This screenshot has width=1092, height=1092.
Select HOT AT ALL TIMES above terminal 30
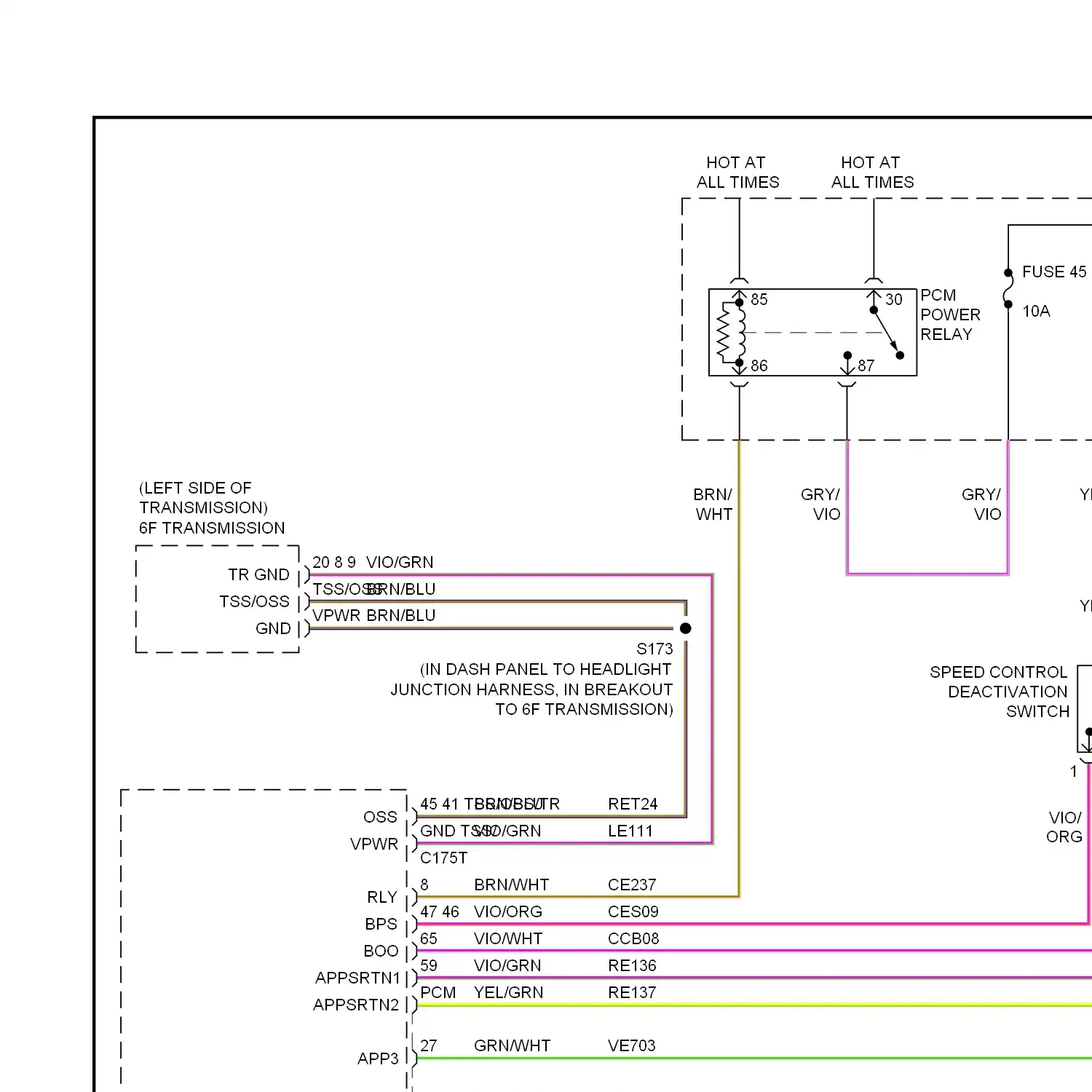872,172
